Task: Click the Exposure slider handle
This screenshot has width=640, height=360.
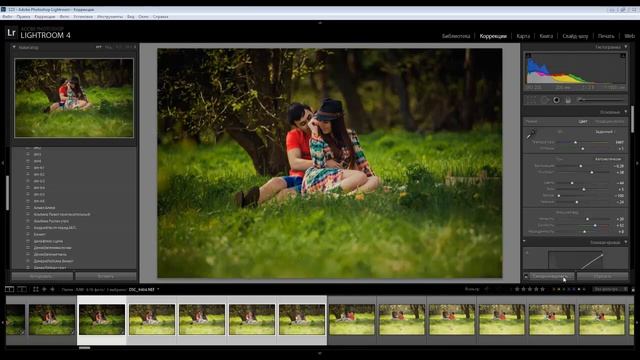Action: [581, 166]
